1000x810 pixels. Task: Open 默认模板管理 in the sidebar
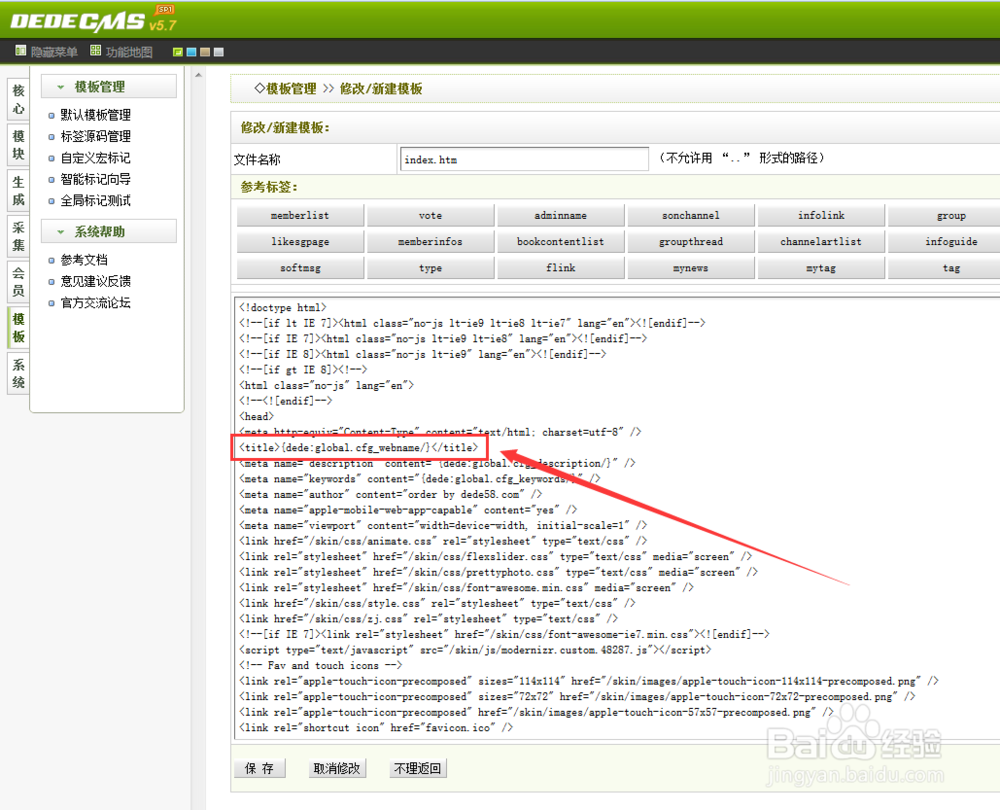point(96,115)
